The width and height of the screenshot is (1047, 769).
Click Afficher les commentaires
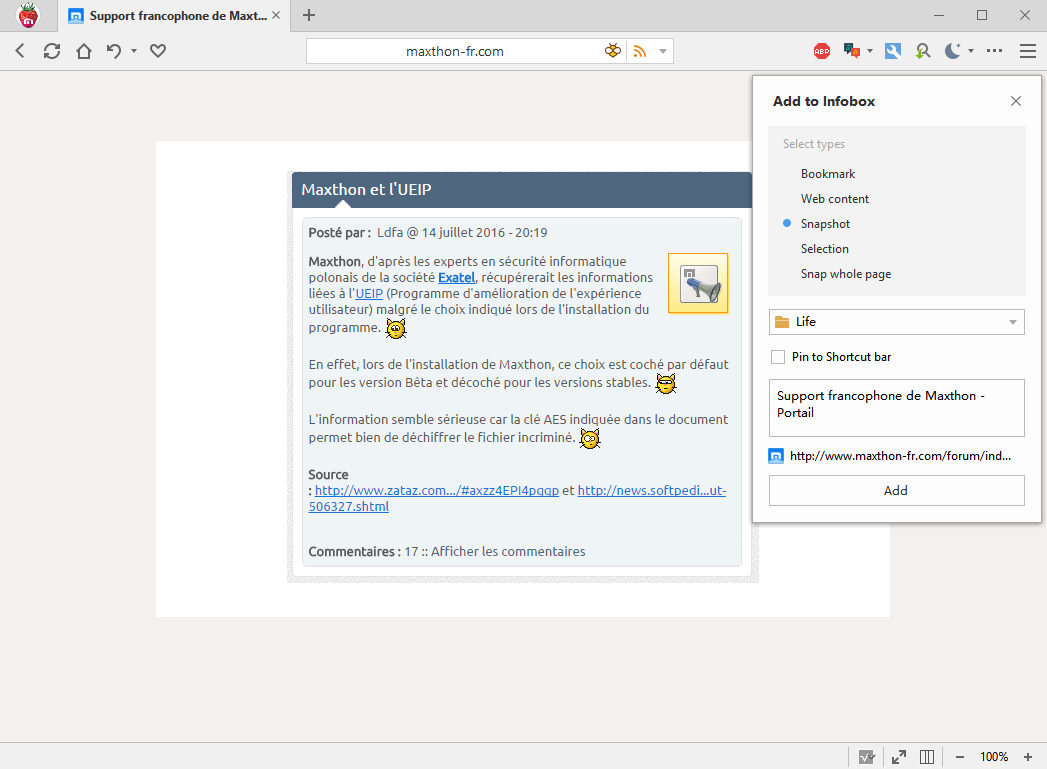tap(508, 551)
